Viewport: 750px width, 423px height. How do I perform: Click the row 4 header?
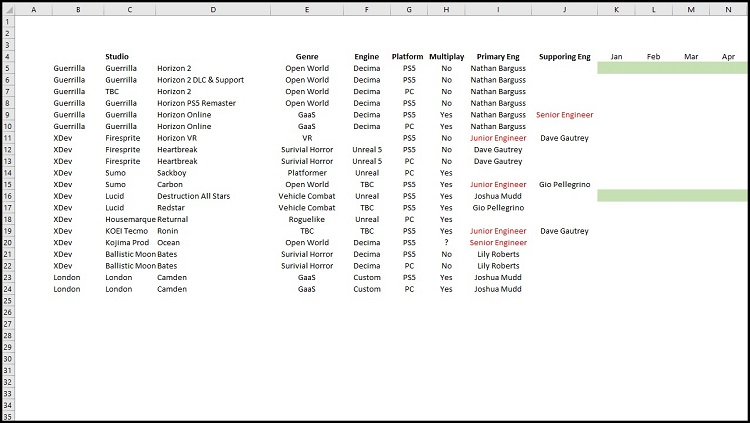click(x=9, y=57)
